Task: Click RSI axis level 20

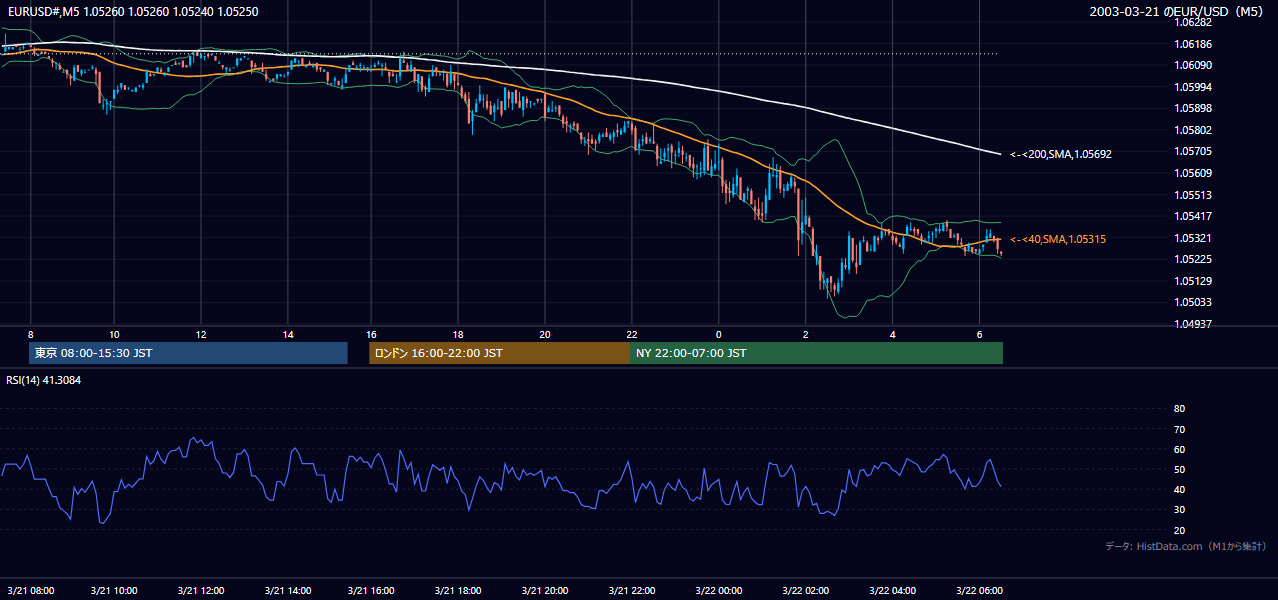Action: point(1179,530)
